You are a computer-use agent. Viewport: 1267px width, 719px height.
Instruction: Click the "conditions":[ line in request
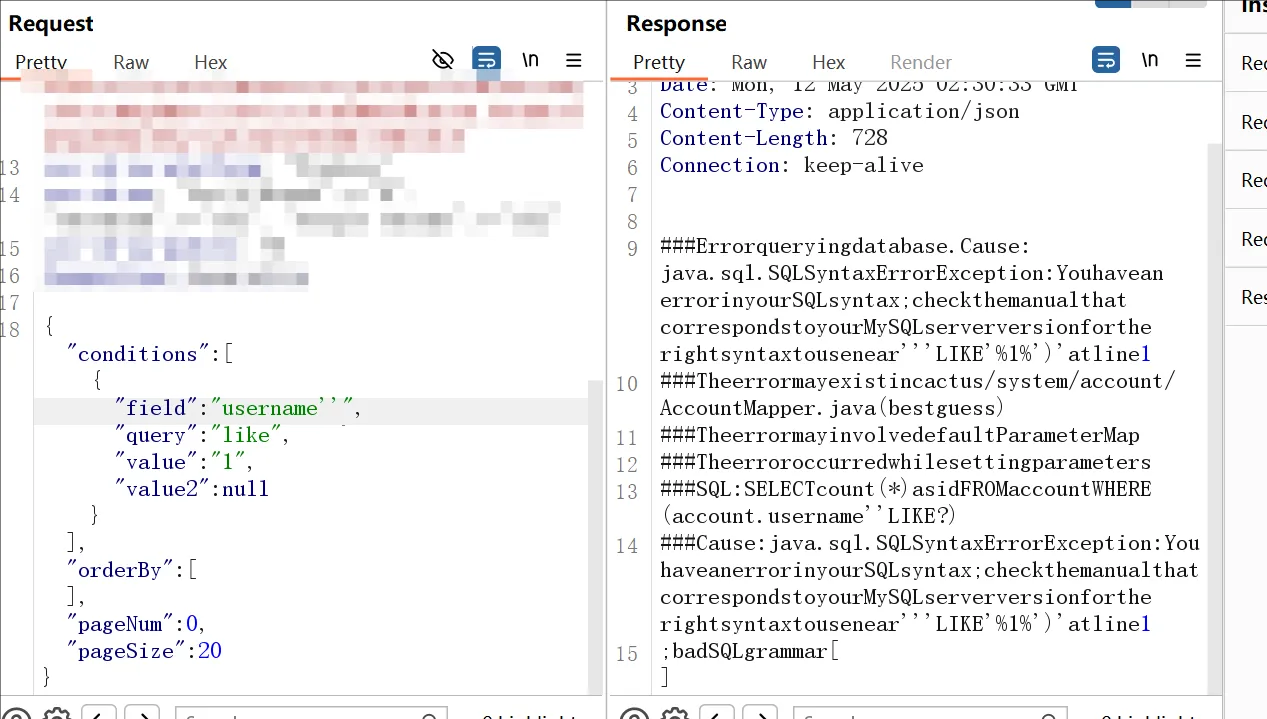click(x=150, y=354)
